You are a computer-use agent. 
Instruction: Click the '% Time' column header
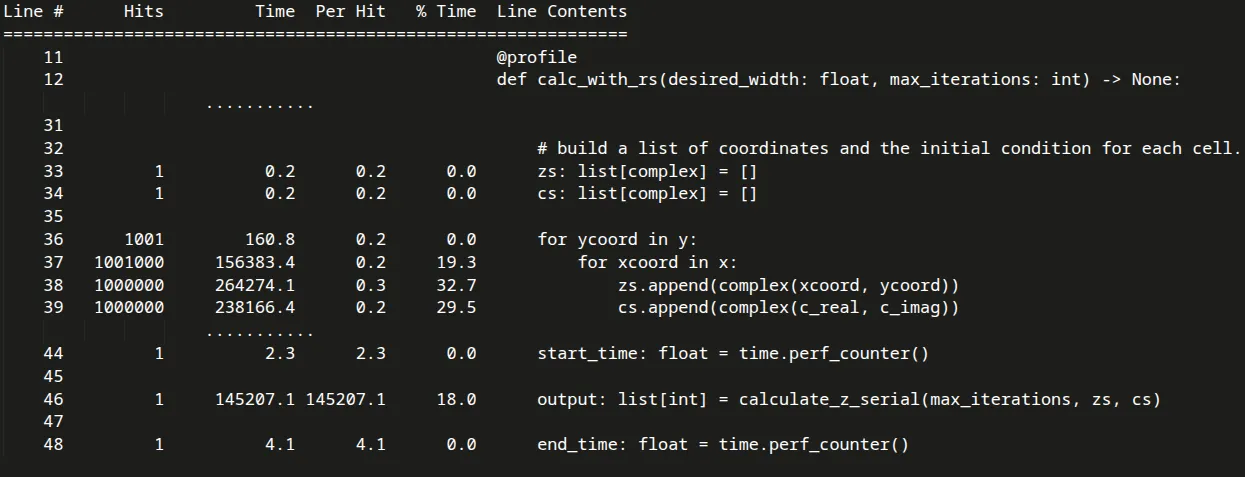point(447,11)
